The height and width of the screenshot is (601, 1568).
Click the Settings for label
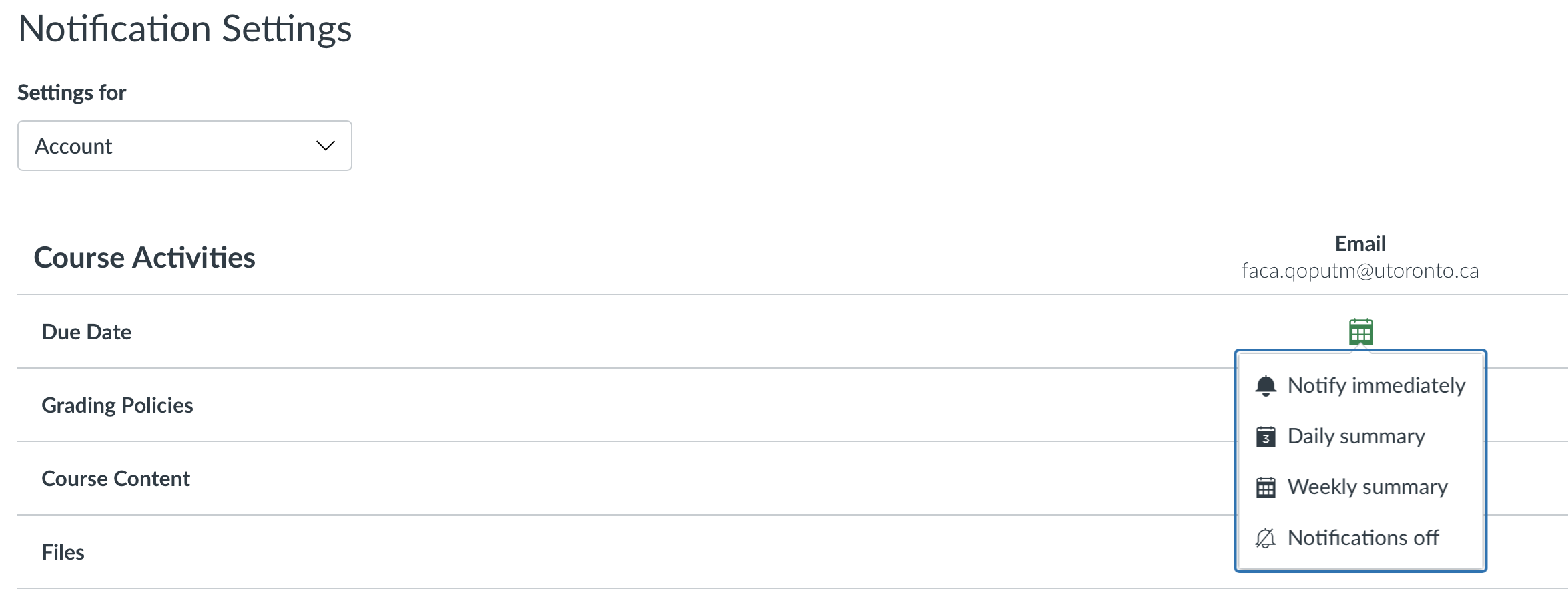tap(72, 93)
